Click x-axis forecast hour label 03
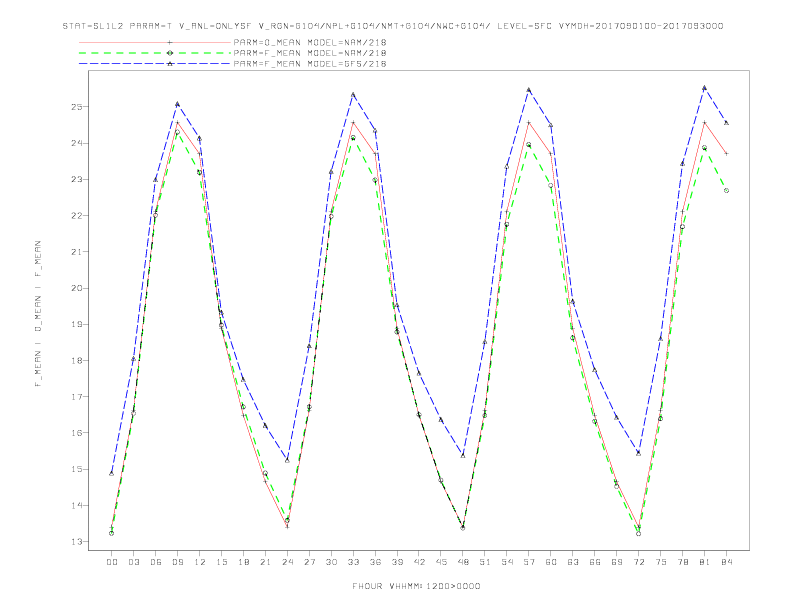Image resolution: width=792 pixels, height=612 pixels. coord(133,562)
